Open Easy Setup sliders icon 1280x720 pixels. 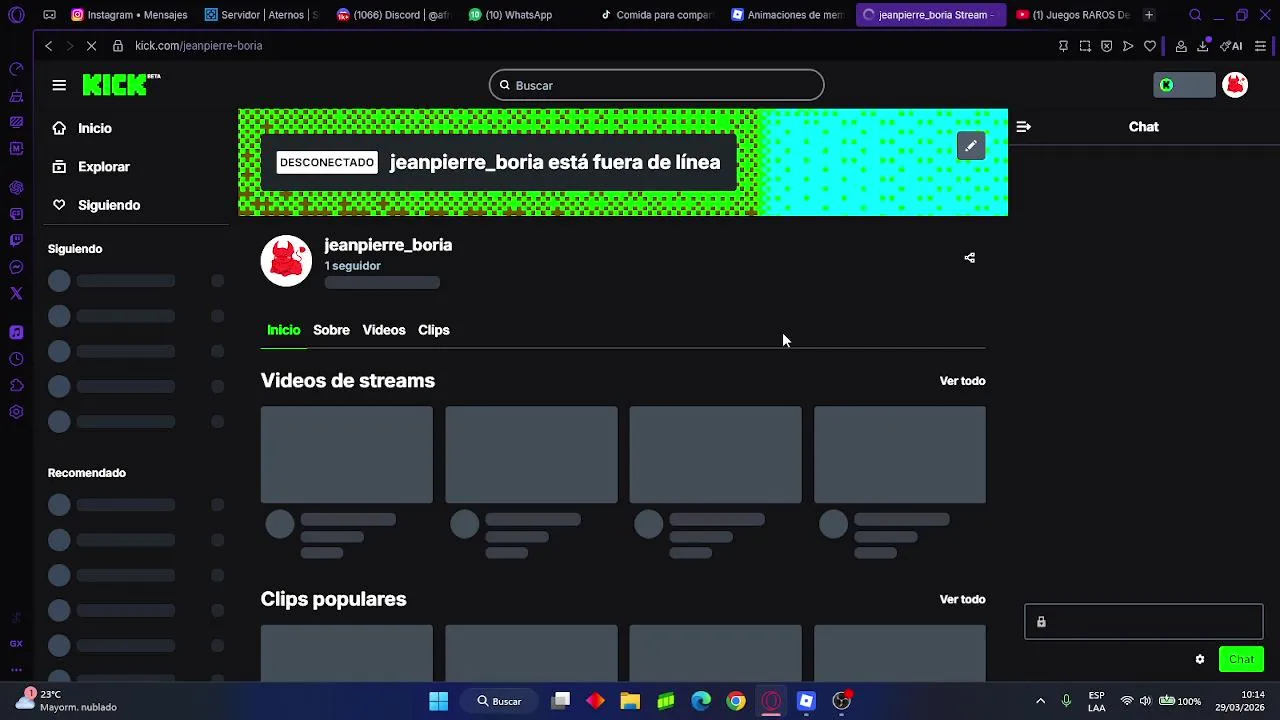(x=1260, y=46)
